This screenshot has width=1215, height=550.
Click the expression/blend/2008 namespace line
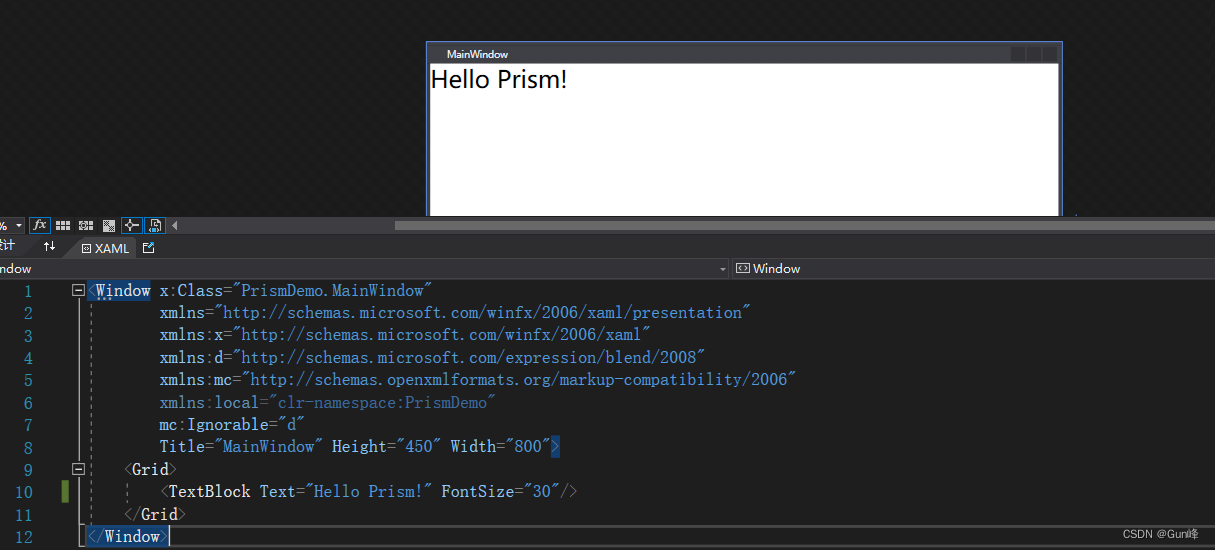433,357
